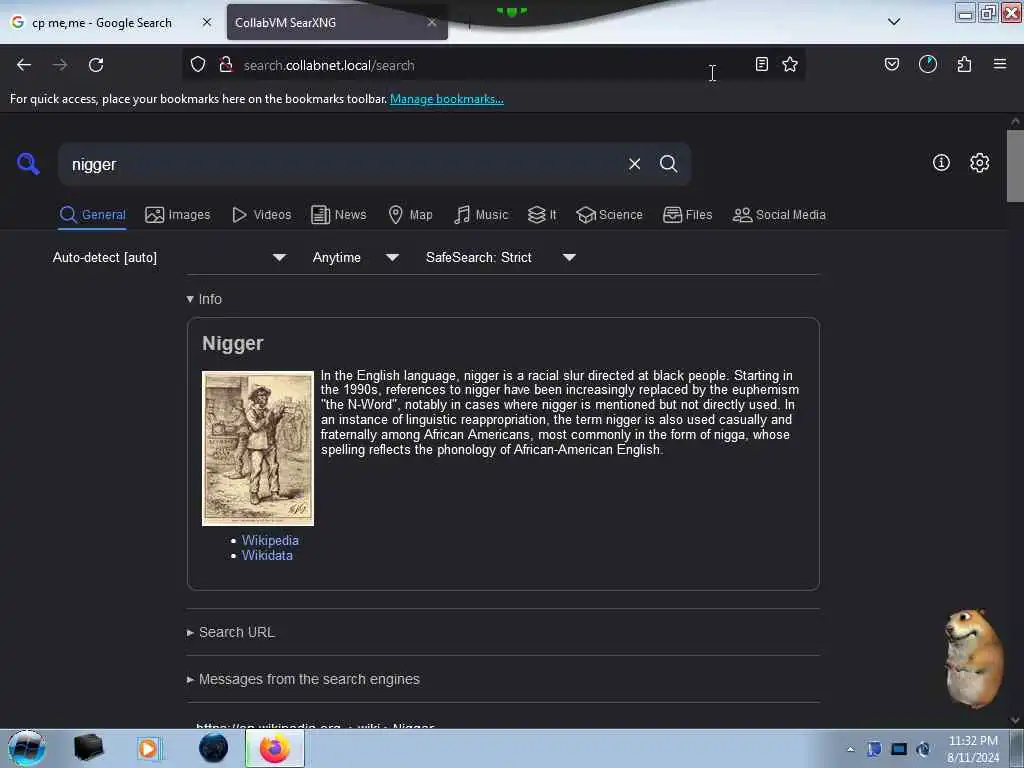Open the SafeSearch: Strict dropdown
This screenshot has width=1024, height=768.
tap(501, 257)
